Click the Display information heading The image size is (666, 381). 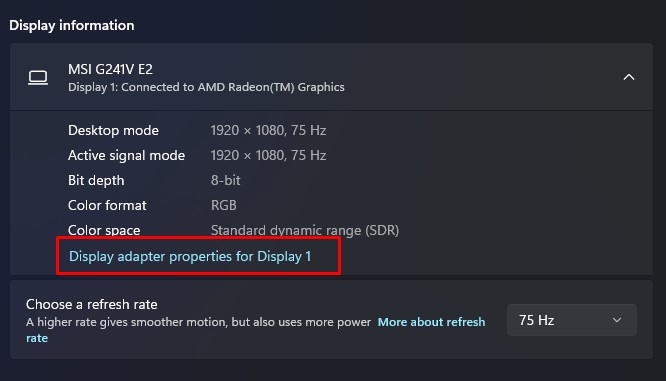[x=72, y=25]
